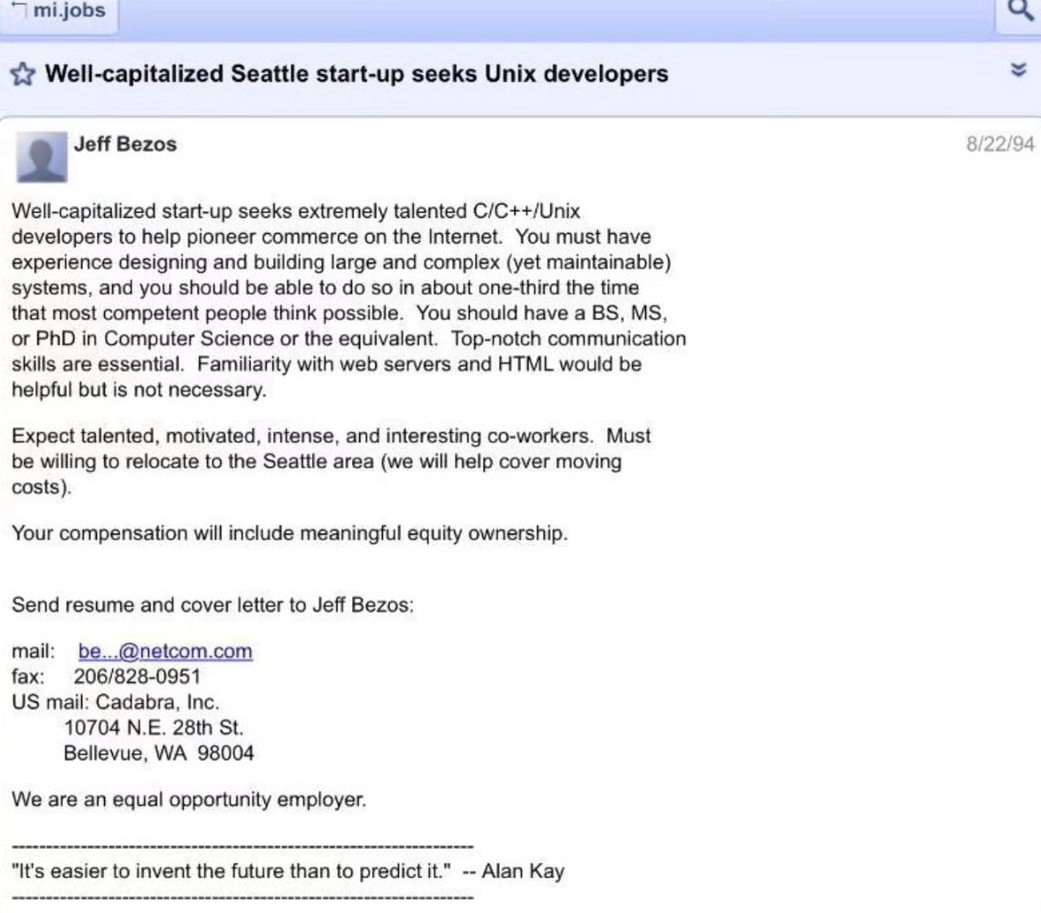
Task: Click 'helpful but is not necessary.' line
Action: pyautogui.click(x=139, y=390)
